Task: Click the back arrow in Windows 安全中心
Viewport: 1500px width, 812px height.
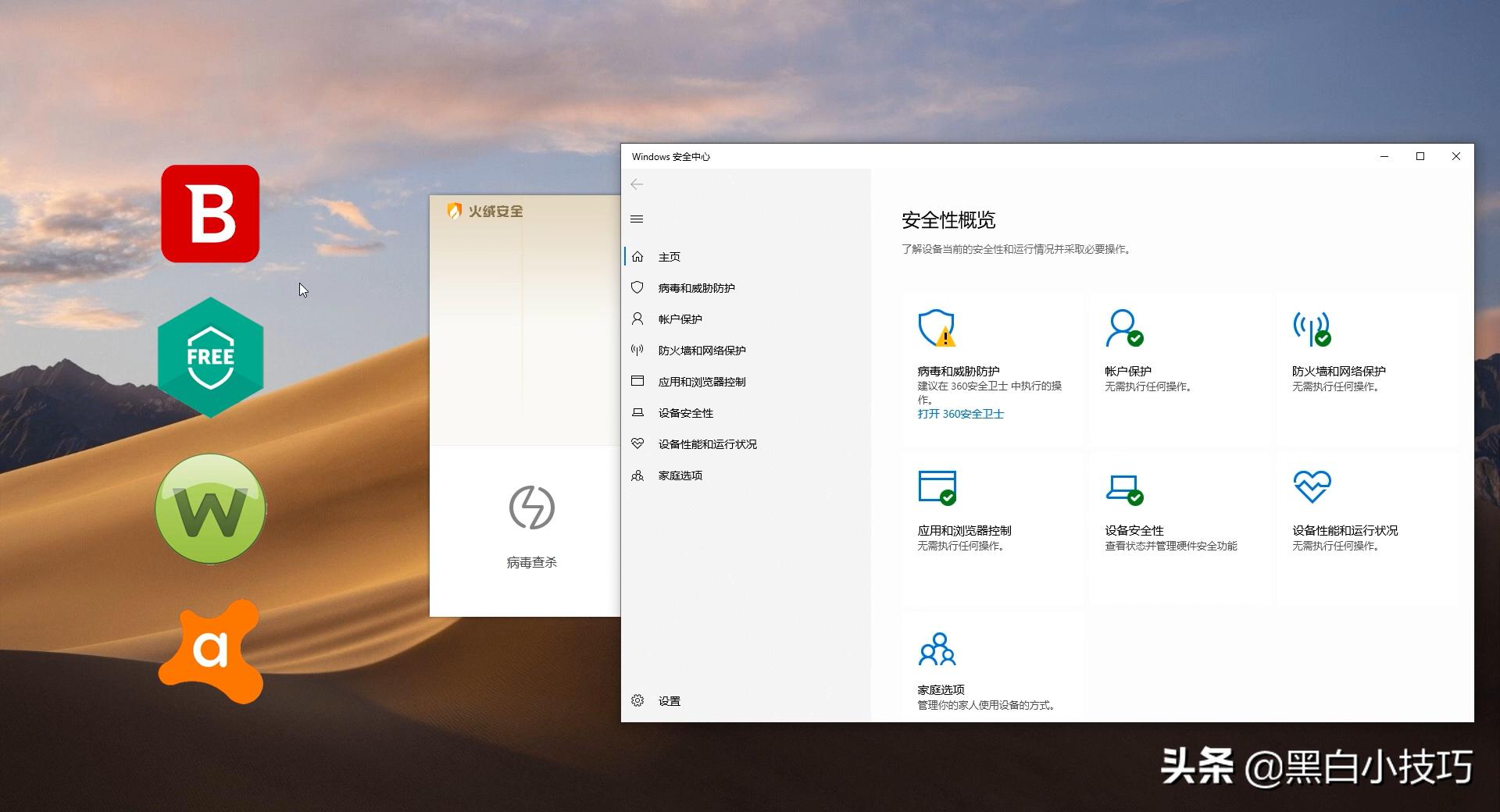Action: [637, 184]
